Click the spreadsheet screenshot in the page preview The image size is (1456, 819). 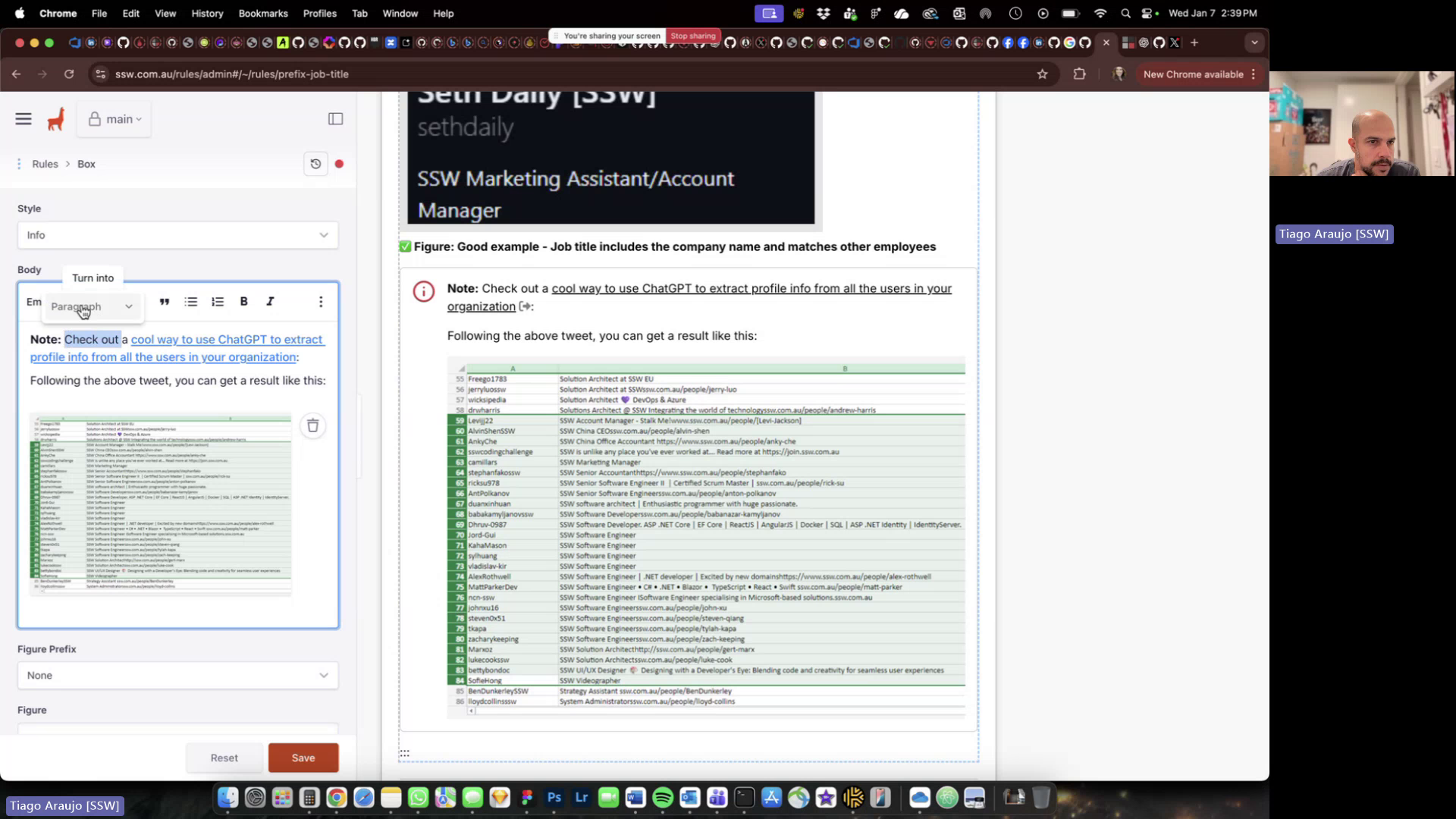(x=706, y=538)
